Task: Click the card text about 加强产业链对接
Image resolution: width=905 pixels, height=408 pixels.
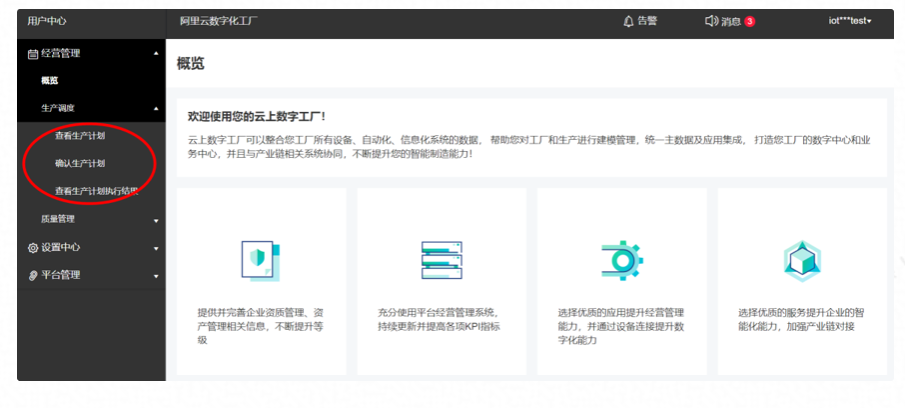Action: 801,320
